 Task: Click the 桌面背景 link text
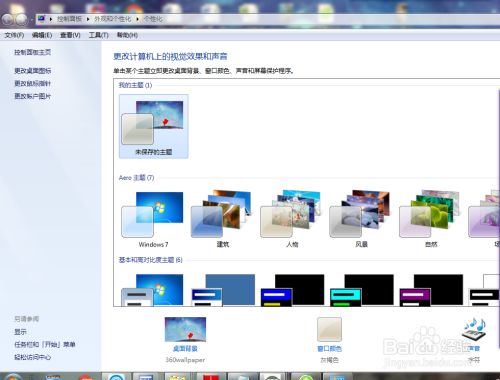pyautogui.click(x=185, y=349)
